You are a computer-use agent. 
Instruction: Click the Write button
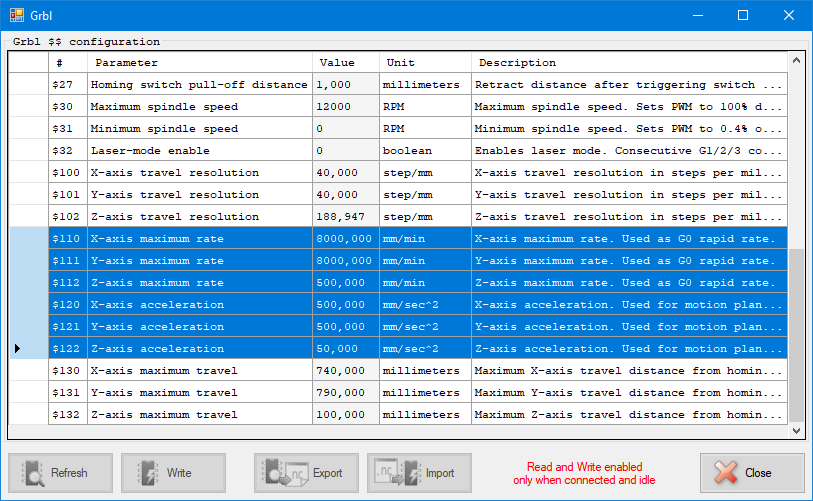tap(173, 473)
